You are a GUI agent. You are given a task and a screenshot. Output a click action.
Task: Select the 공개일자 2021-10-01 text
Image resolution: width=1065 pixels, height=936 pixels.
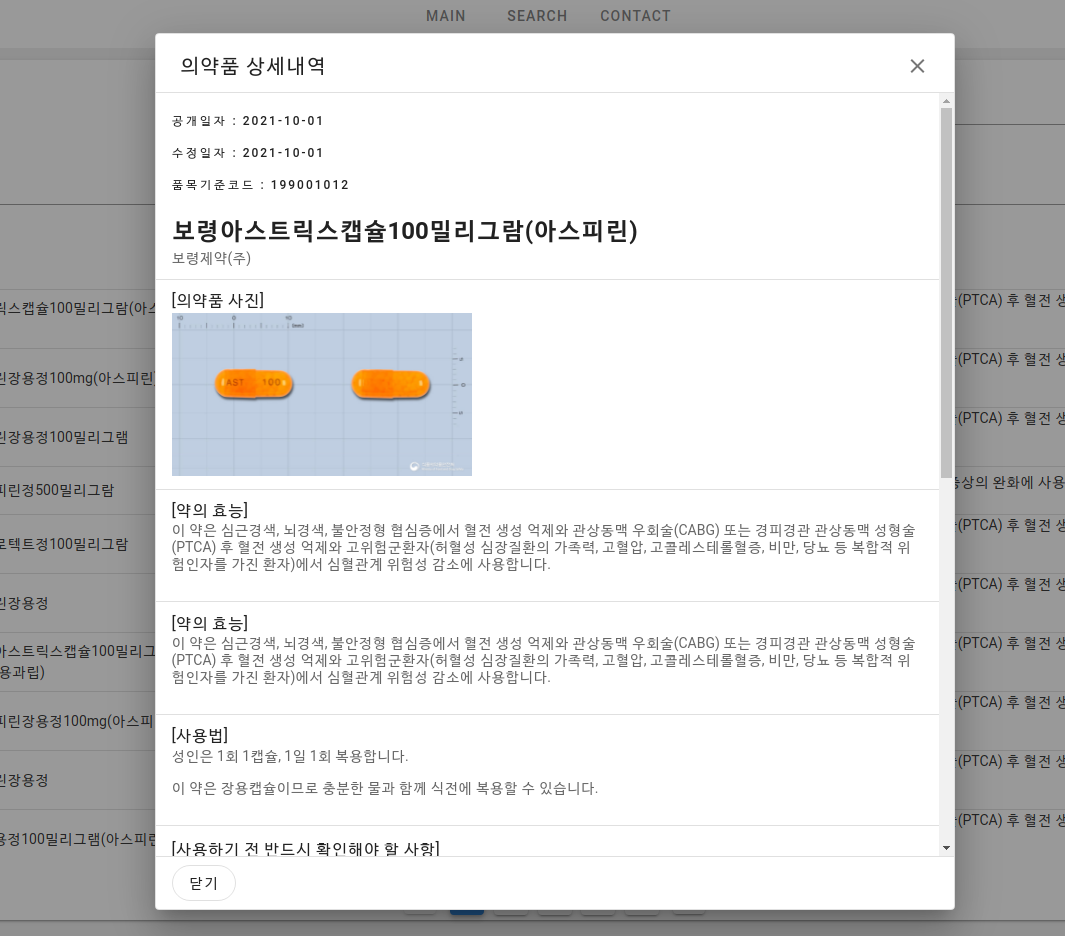click(248, 121)
